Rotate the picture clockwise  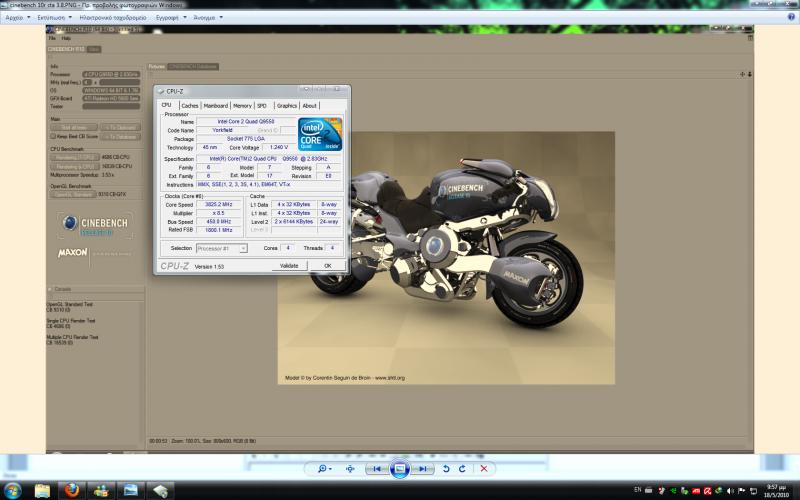462,468
